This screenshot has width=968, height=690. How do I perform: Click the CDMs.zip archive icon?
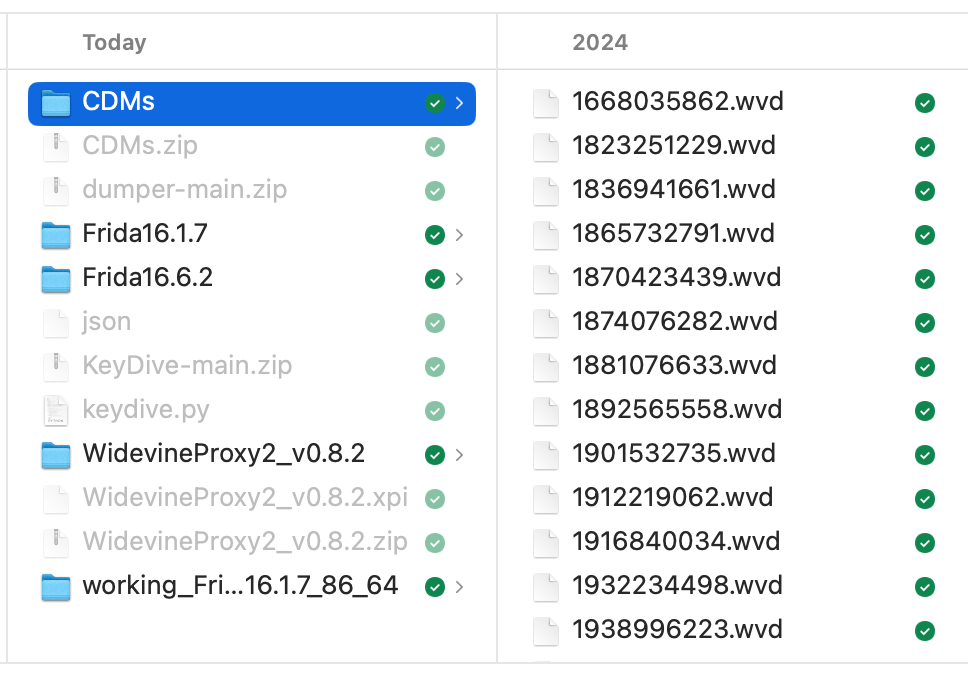pyautogui.click(x=56, y=147)
